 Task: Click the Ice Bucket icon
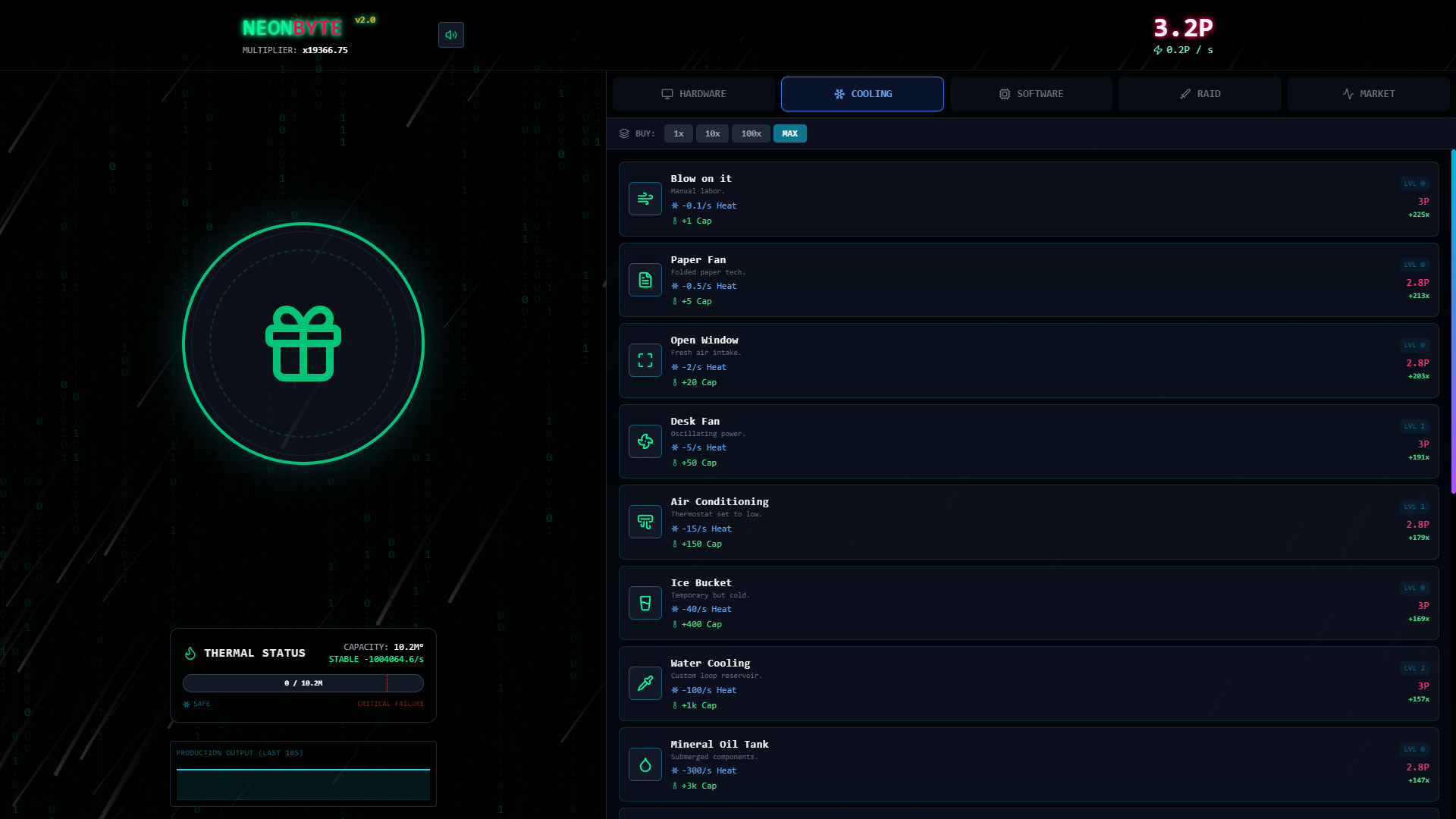click(645, 603)
